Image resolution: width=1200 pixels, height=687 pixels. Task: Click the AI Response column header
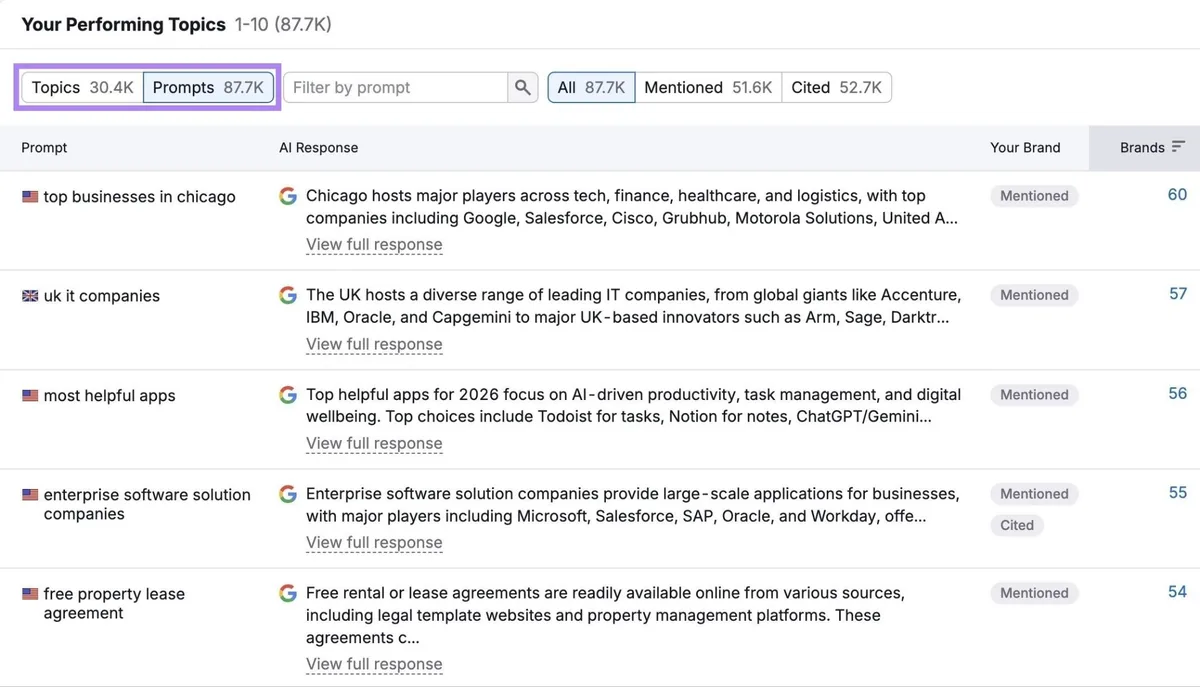click(x=318, y=148)
